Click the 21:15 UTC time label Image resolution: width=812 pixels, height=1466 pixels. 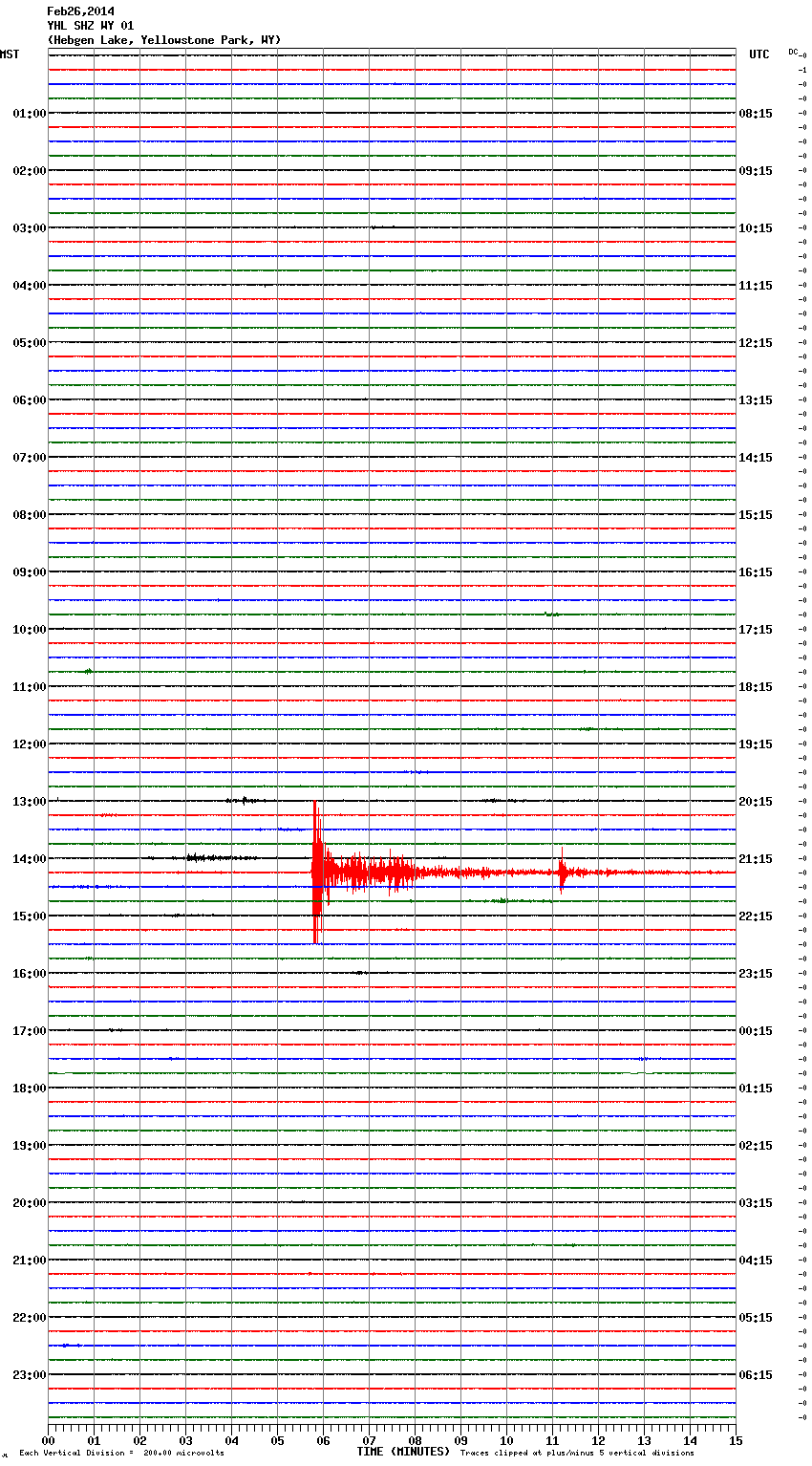click(x=756, y=859)
